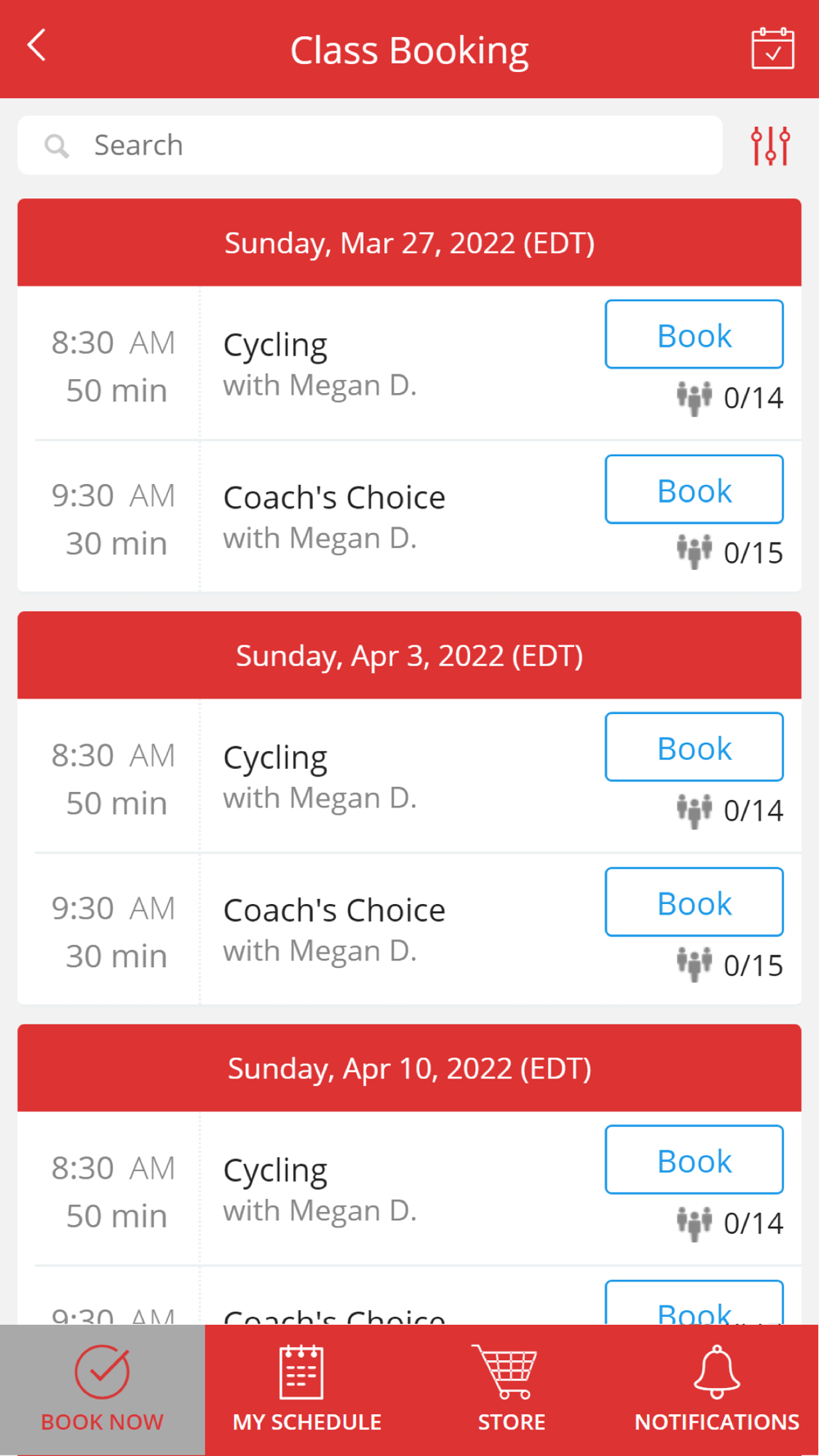The image size is (819, 1456).
Task: Select the Sunday, Apr 10, 2022 date header
Action: (x=409, y=1069)
